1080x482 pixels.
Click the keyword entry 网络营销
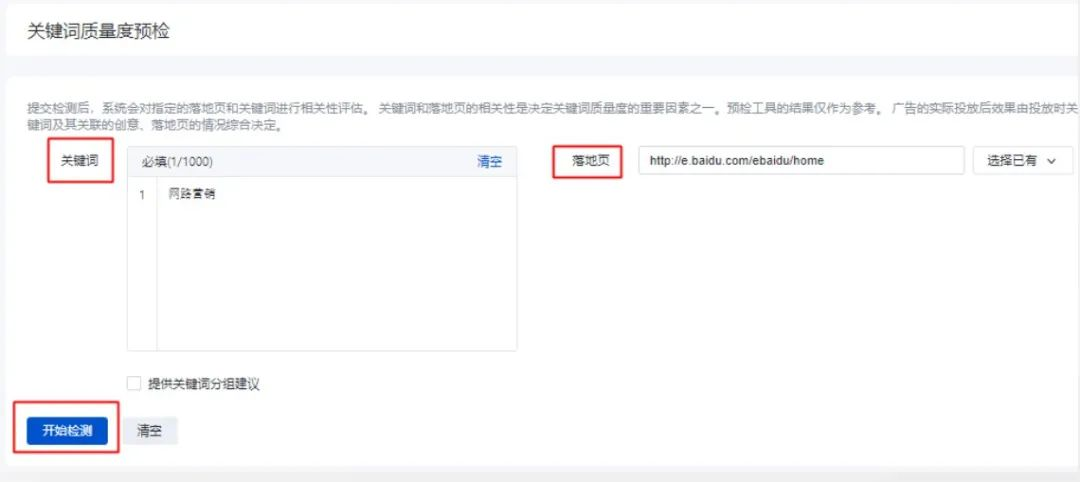pyautogui.click(x=191, y=194)
